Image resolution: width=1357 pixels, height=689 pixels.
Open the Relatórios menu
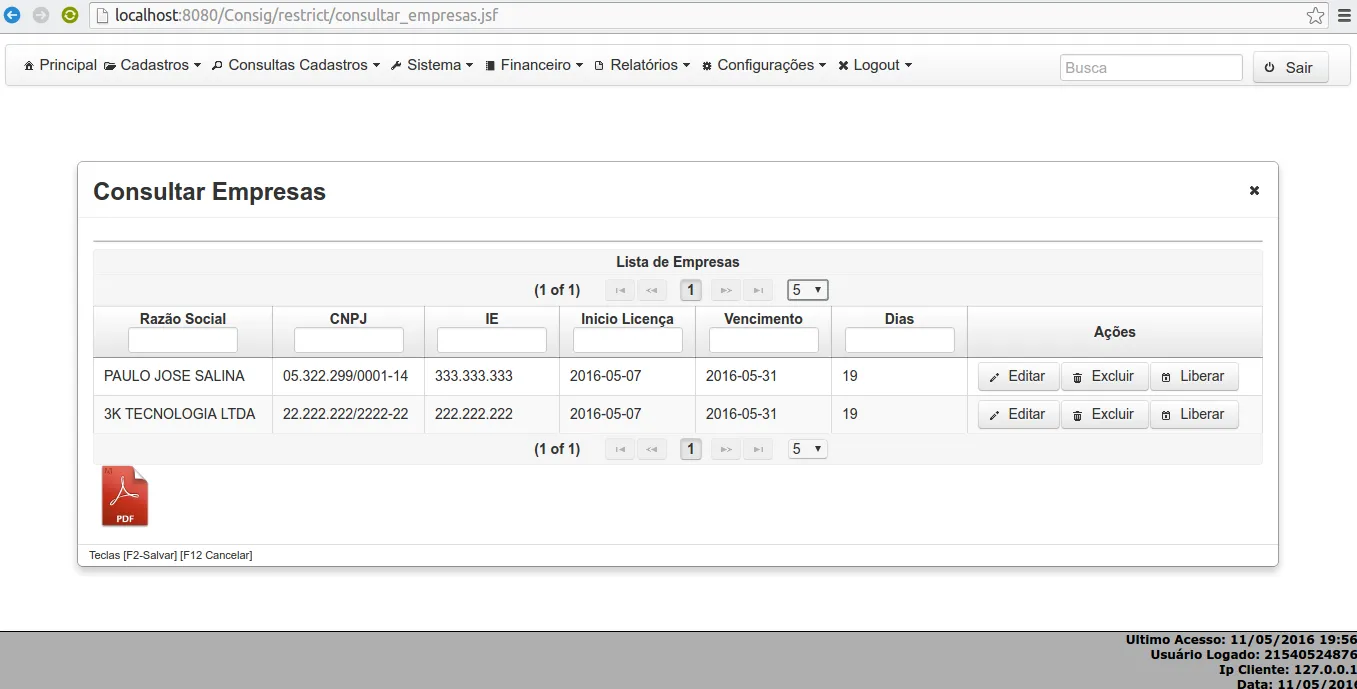(642, 65)
